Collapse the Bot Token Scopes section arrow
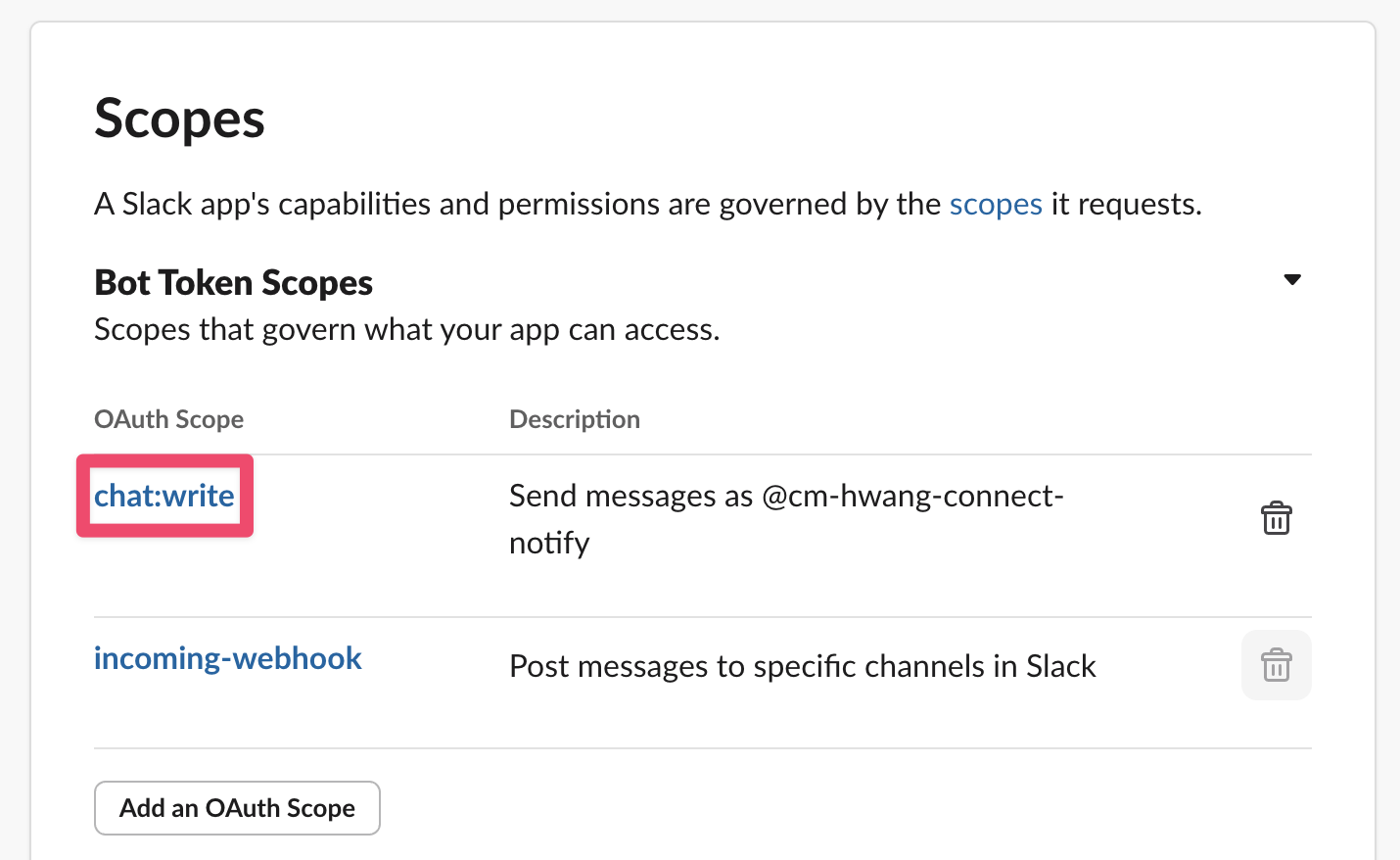Image resolution: width=1400 pixels, height=860 pixels. (x=1291, y=280)
